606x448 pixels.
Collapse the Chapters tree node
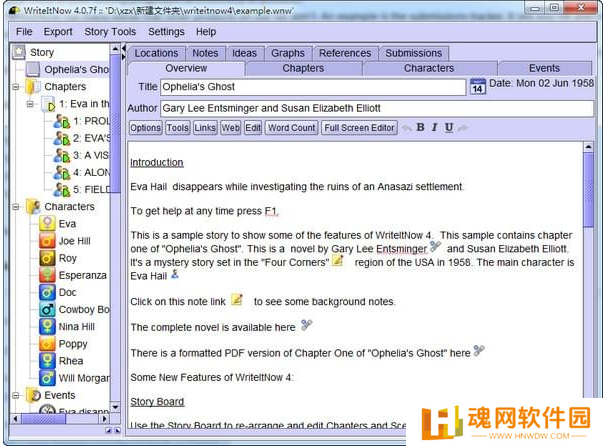click(x=16, y=87)
